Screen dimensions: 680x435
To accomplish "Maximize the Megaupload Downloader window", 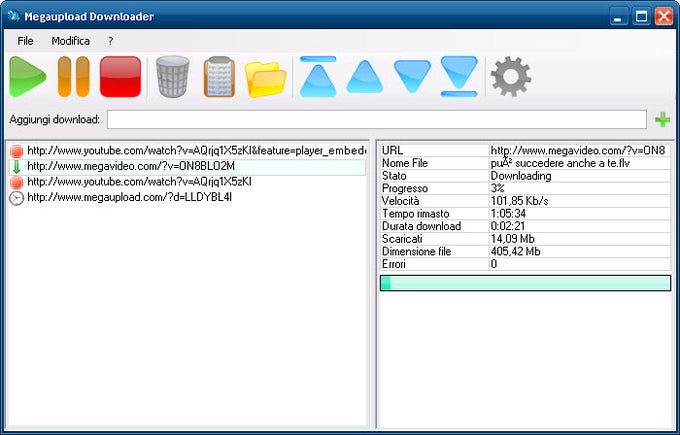I will point(641,16).
